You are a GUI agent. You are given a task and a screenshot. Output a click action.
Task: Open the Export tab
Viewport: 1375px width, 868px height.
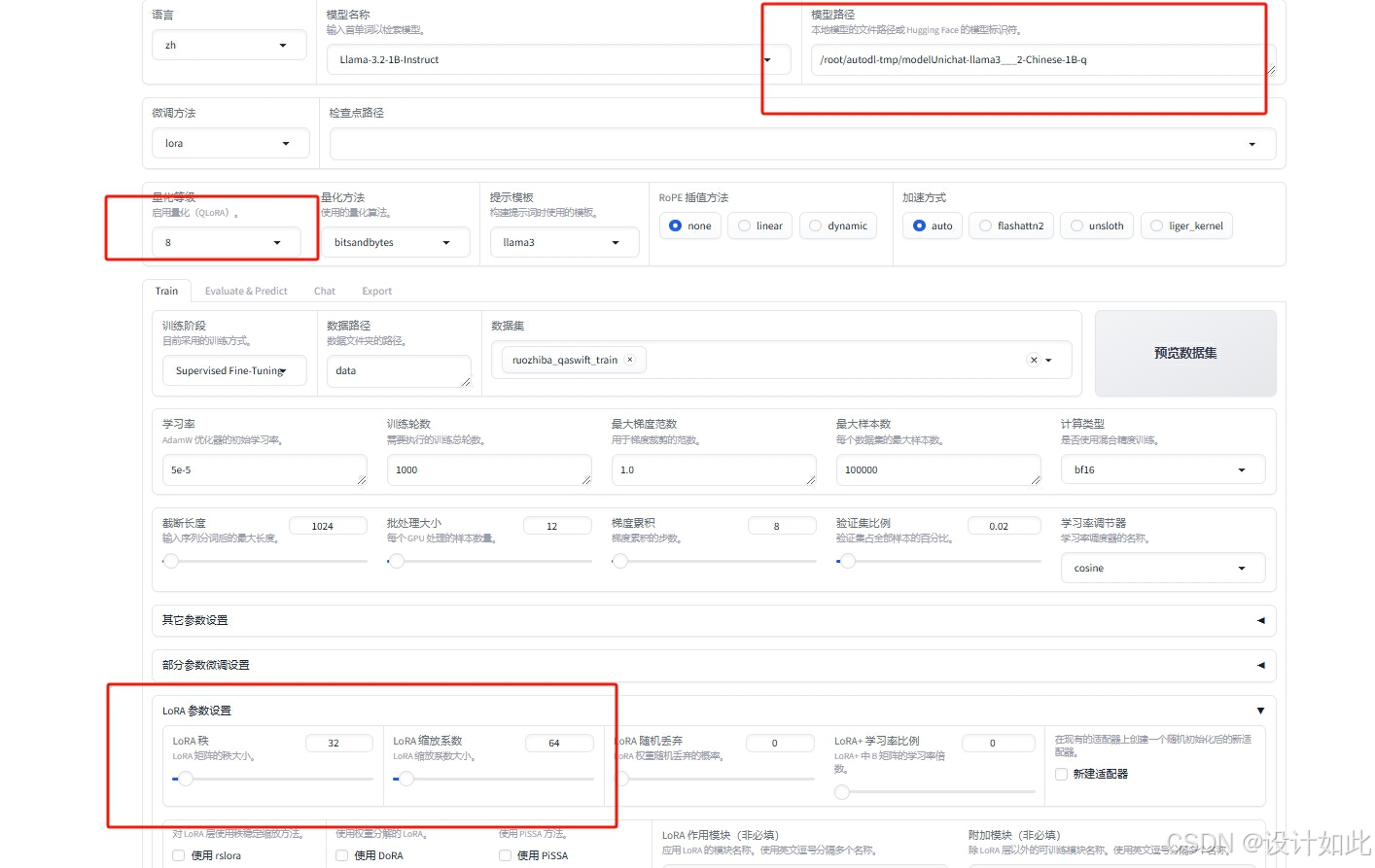click(x=377, y=291)
